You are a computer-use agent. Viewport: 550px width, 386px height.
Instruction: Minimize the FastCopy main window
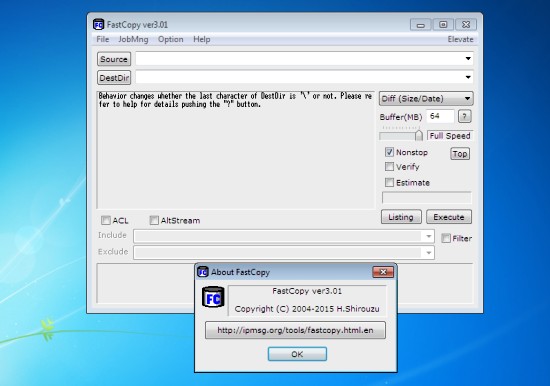tap(421, 25)
